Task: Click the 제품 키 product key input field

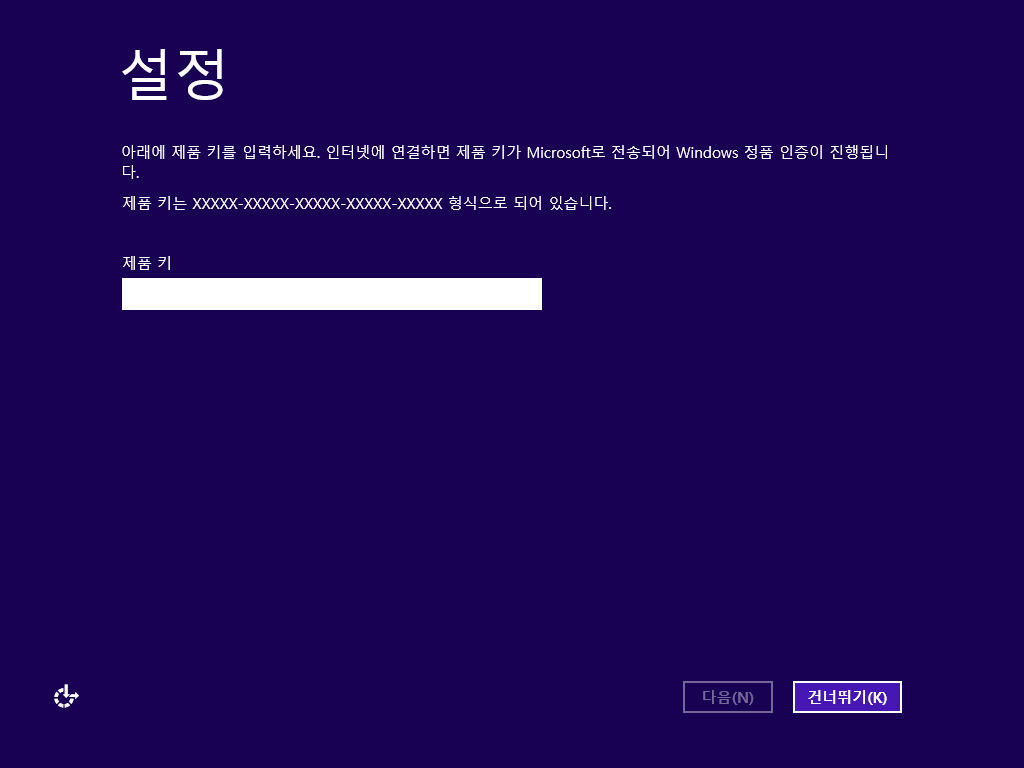Action: pyautogui.click(x=332, y=294)
